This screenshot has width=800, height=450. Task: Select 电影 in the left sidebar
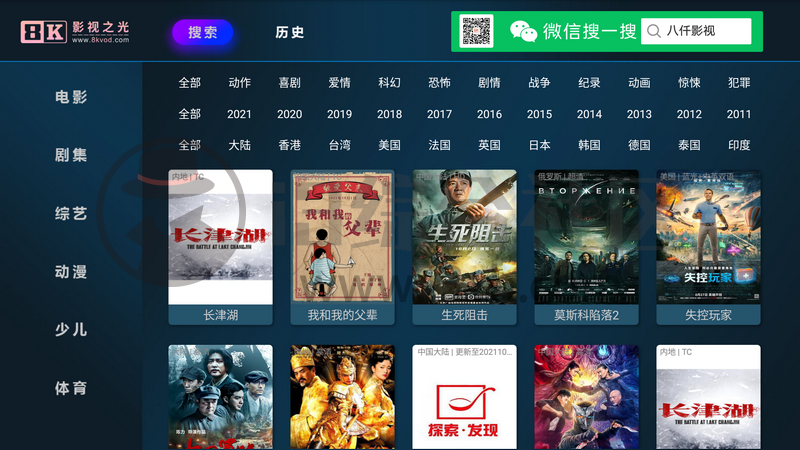(71, 97)
